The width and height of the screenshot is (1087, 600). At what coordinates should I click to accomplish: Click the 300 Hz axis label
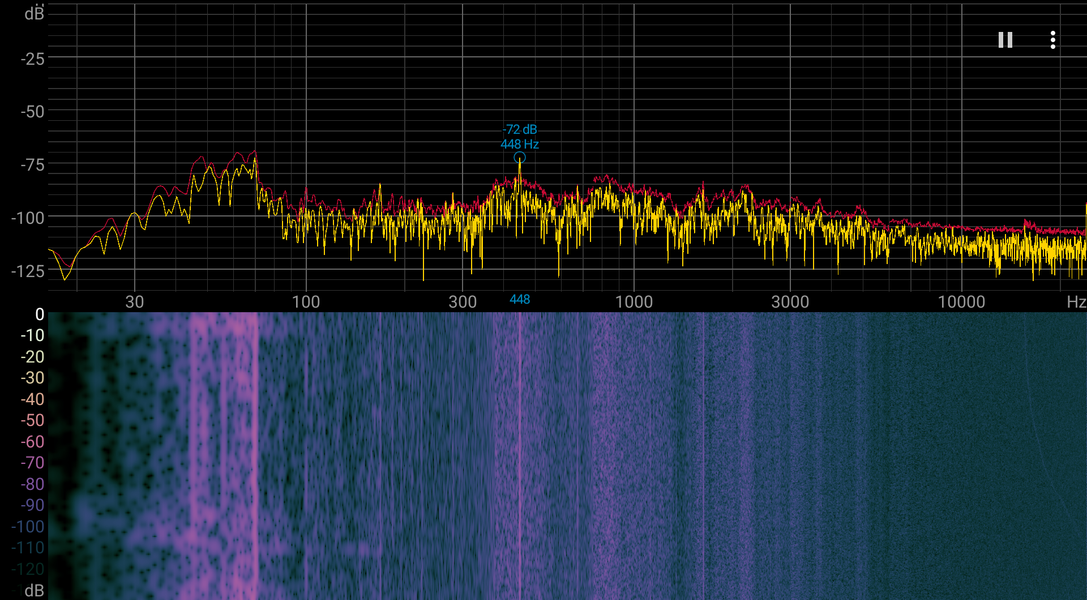(462, 302)
